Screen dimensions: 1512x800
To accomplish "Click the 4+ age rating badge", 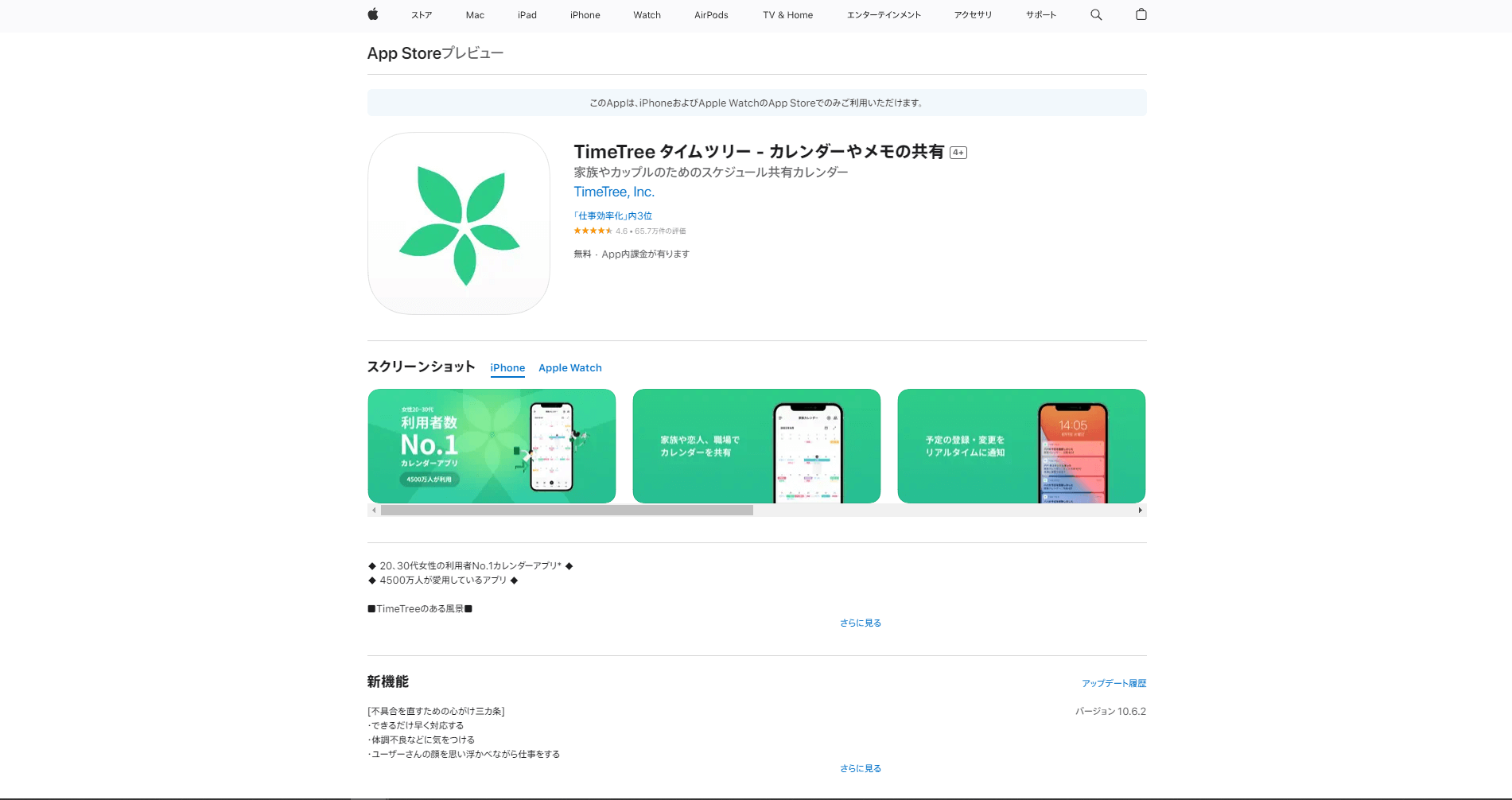I will 958,153.
